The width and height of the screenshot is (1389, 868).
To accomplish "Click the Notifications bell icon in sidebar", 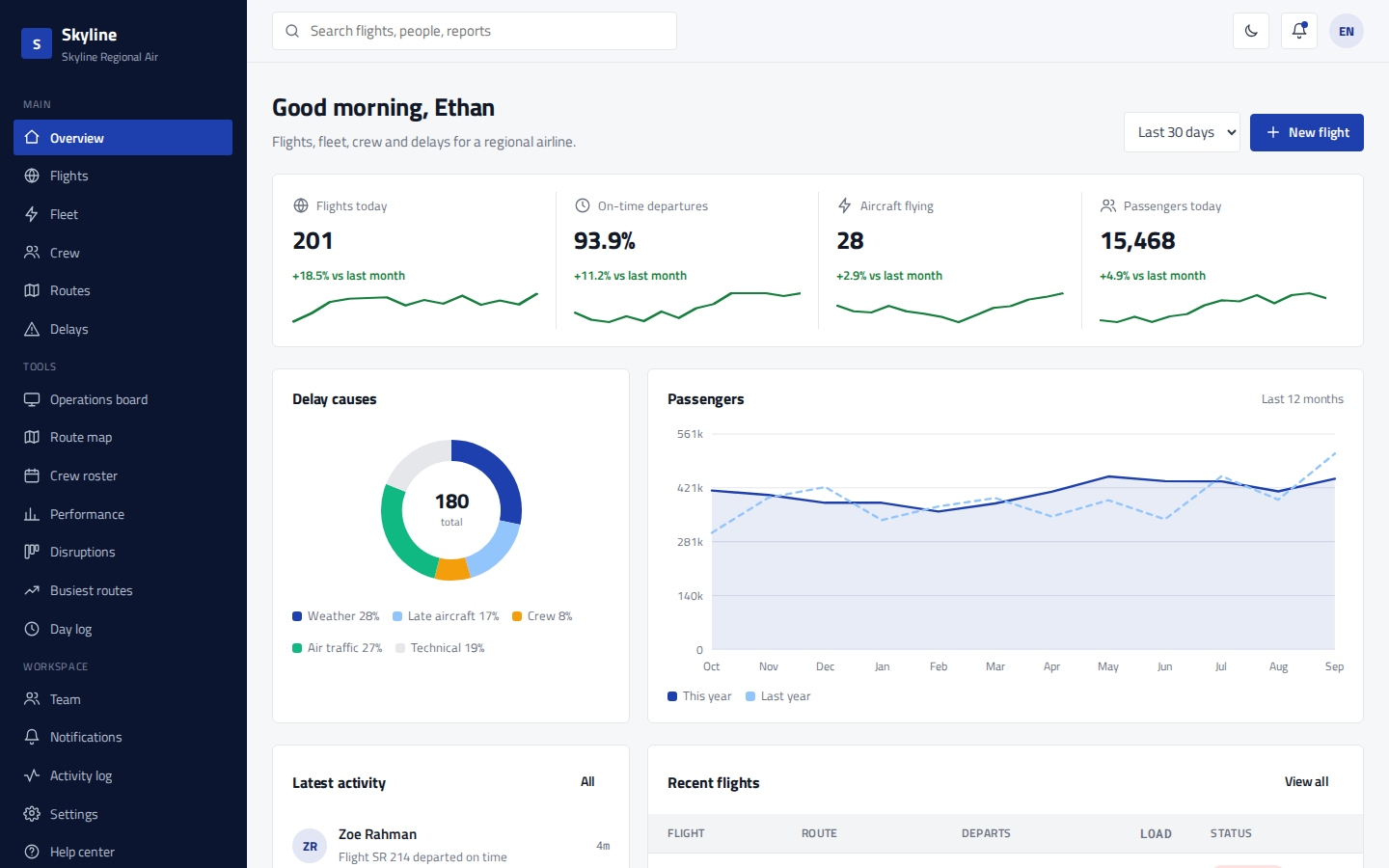I will pos(32,737).
